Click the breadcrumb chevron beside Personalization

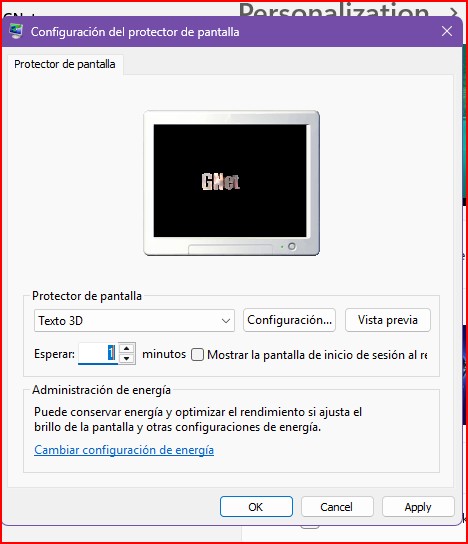(454, 12)
